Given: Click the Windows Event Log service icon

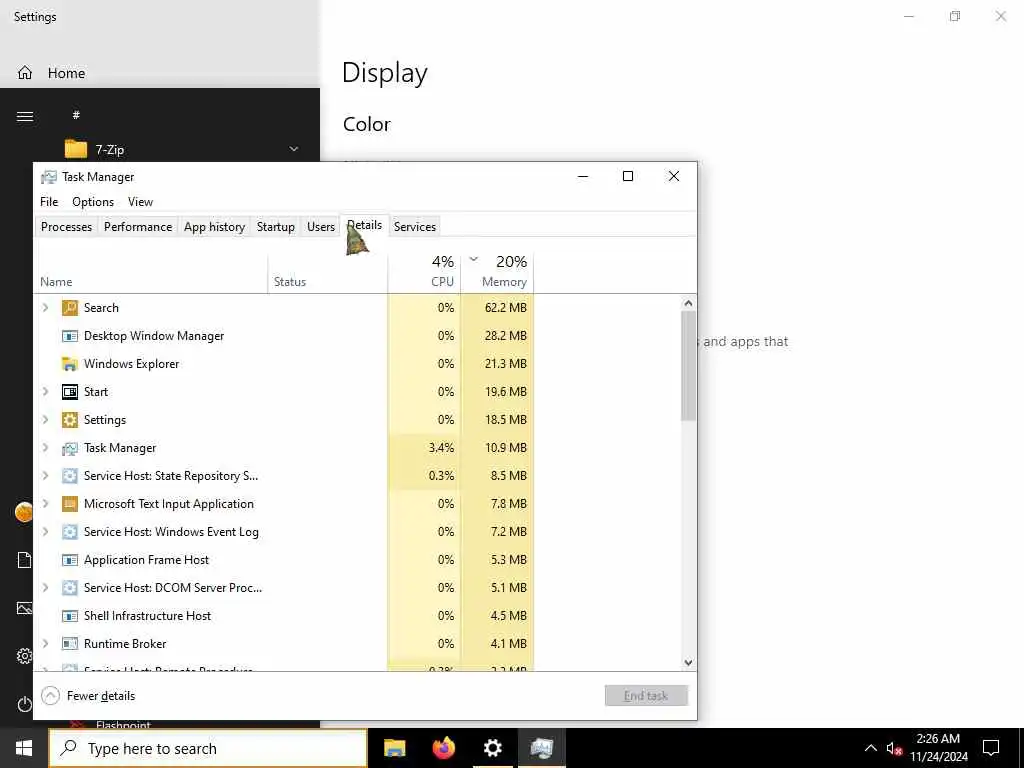Looking at the screenshot, I should pyautogui.click(x=70, y=532).
